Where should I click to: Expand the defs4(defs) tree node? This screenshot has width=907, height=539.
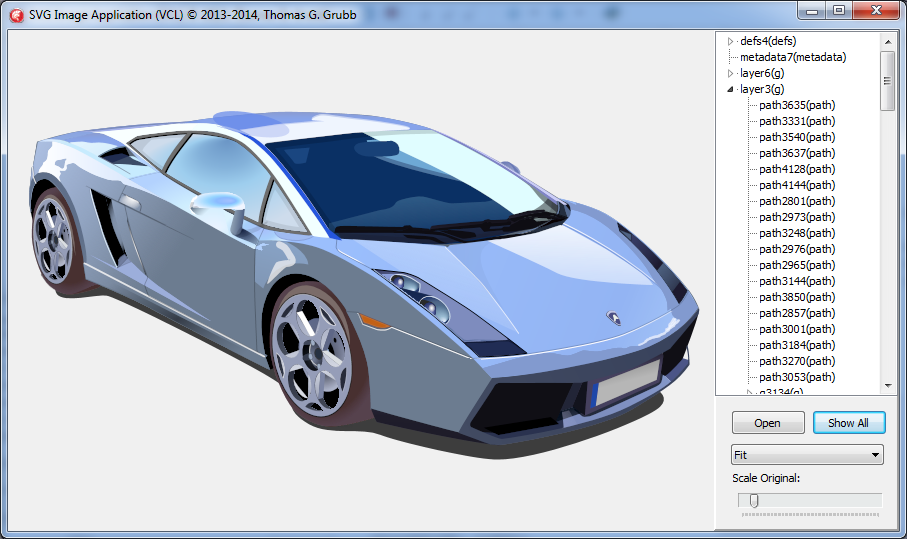click(731, 41)
